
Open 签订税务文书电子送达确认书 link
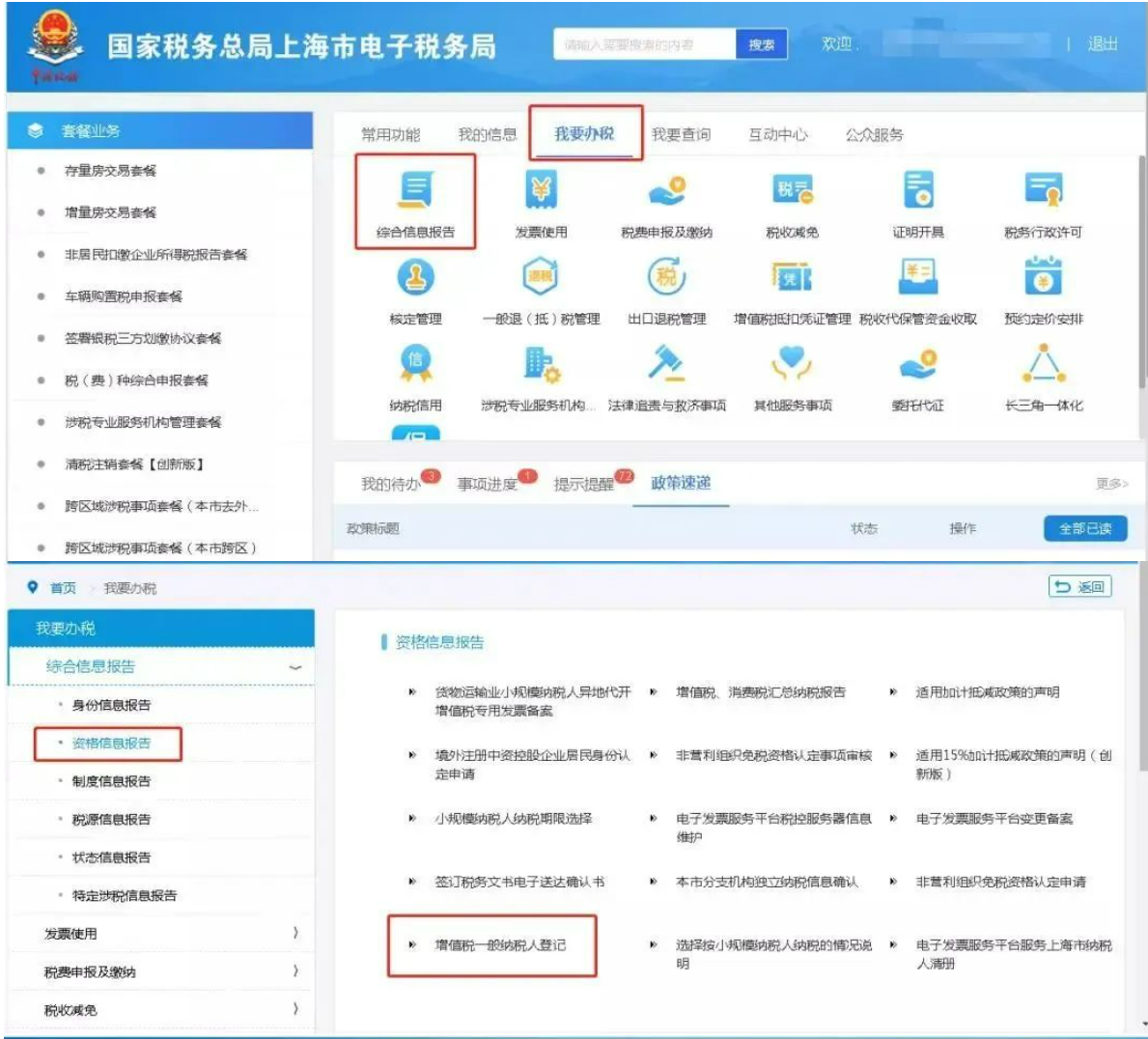tap(519, 882)
